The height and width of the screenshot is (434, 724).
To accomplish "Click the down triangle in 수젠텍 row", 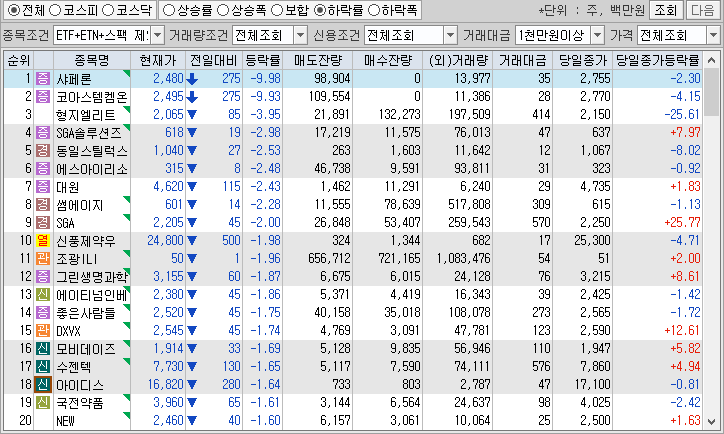I will [192, 367].
